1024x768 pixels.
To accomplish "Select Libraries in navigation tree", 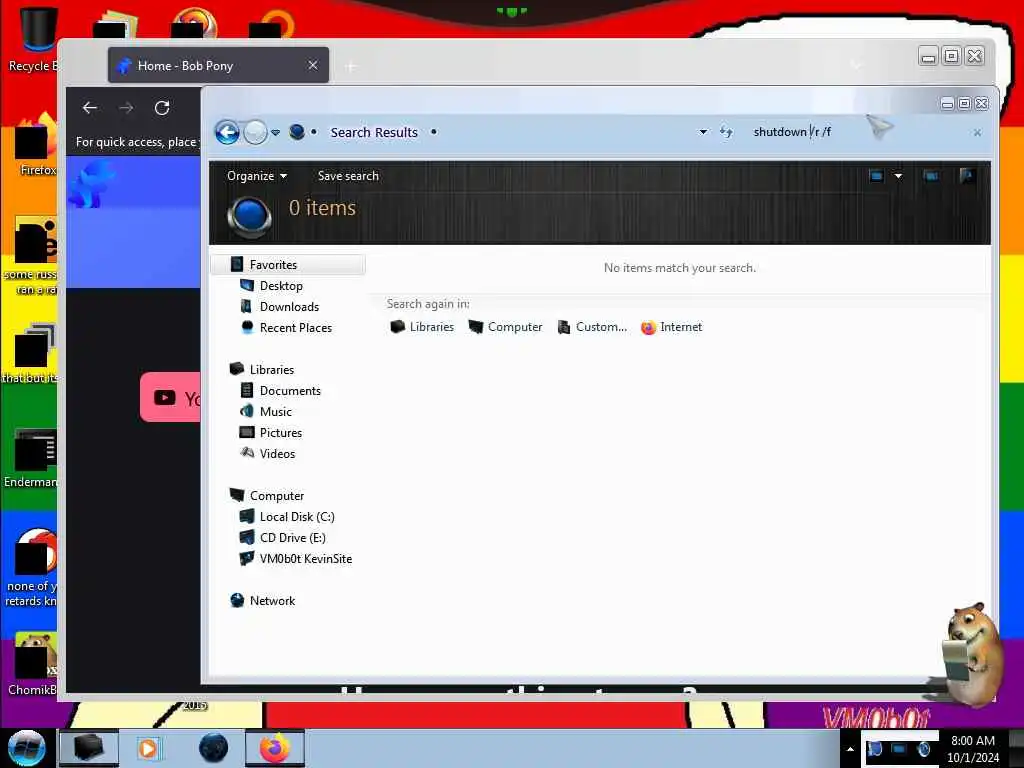I will click(x=272, y=370).
